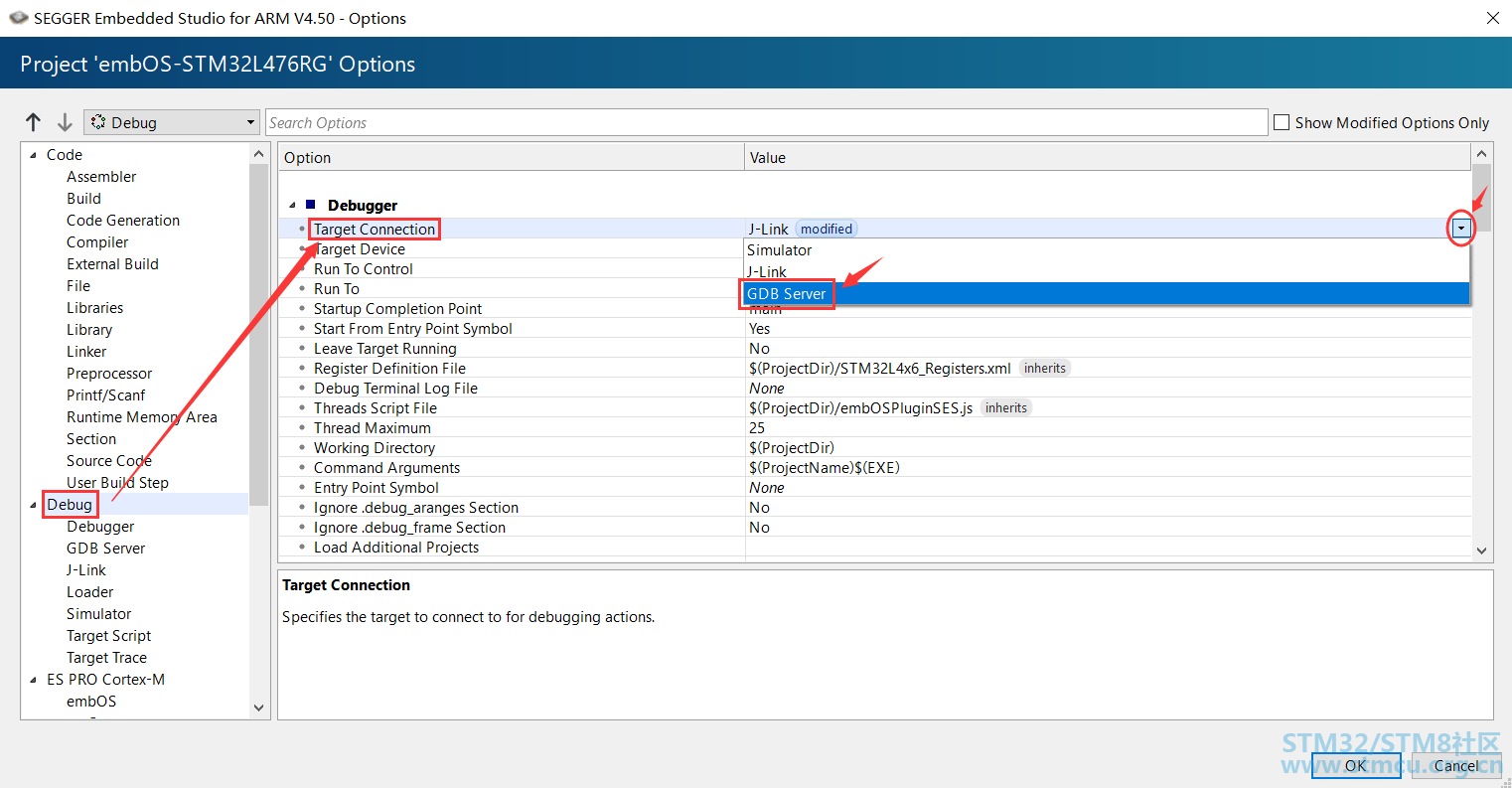
Task: Click the Entry Point Symbol option
Action: 377,488
